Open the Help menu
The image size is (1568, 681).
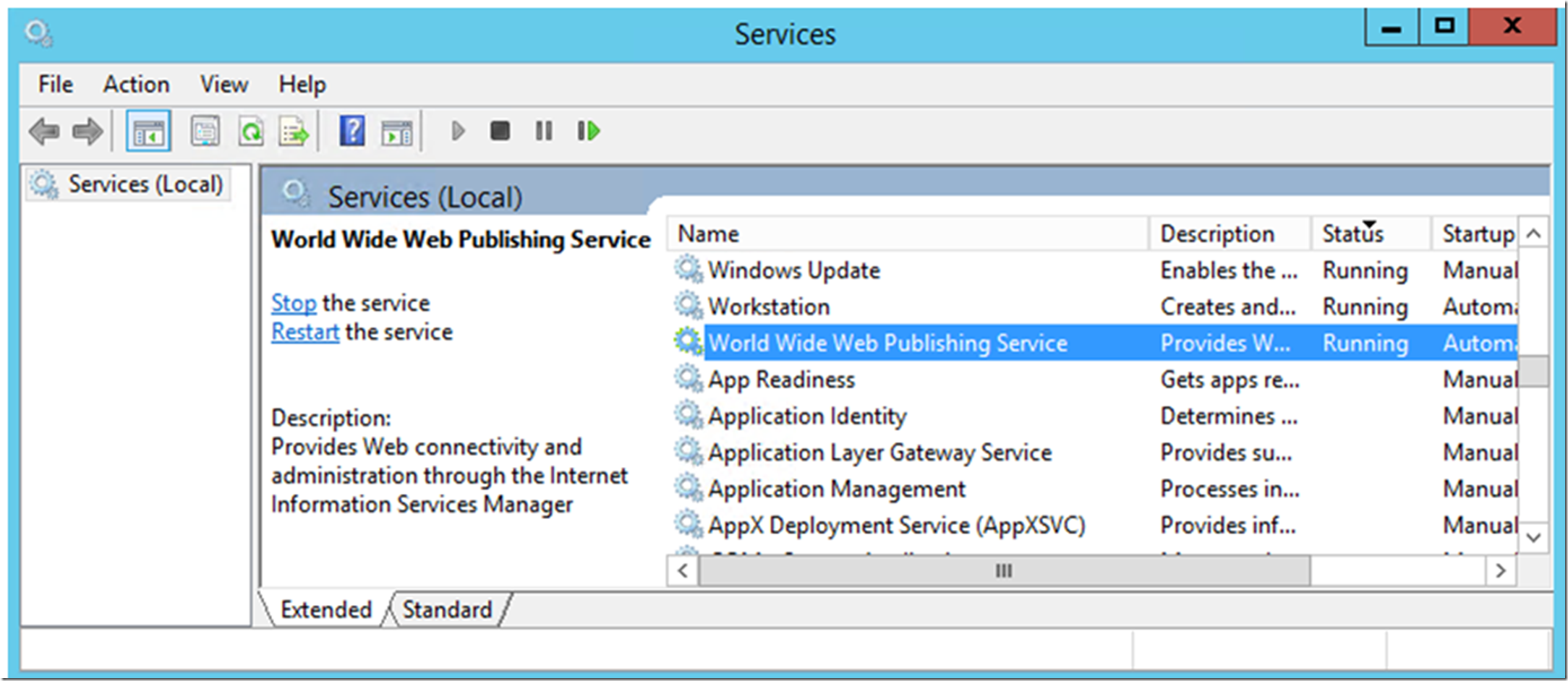[x=302, y=84]
